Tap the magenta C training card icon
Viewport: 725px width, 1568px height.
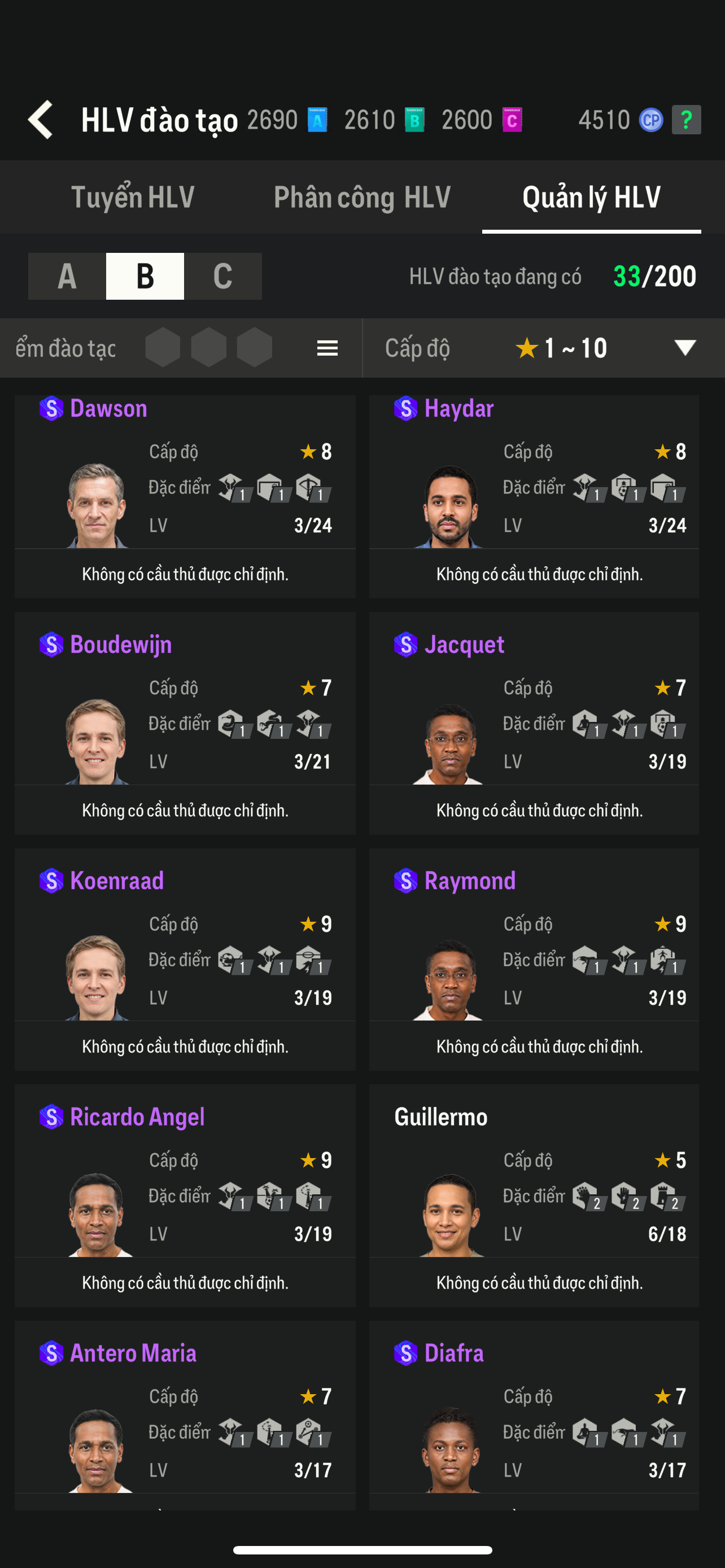click(x=512, y=120)
